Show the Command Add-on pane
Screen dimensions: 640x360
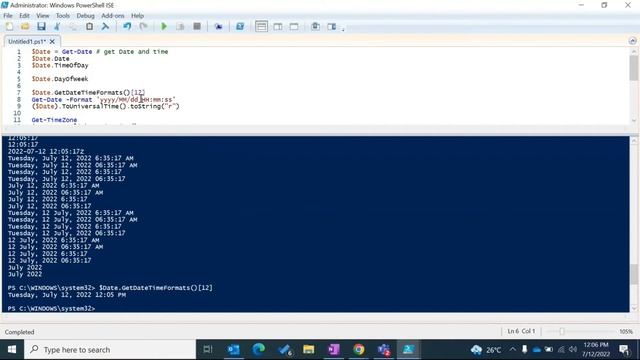pos(331,27)
